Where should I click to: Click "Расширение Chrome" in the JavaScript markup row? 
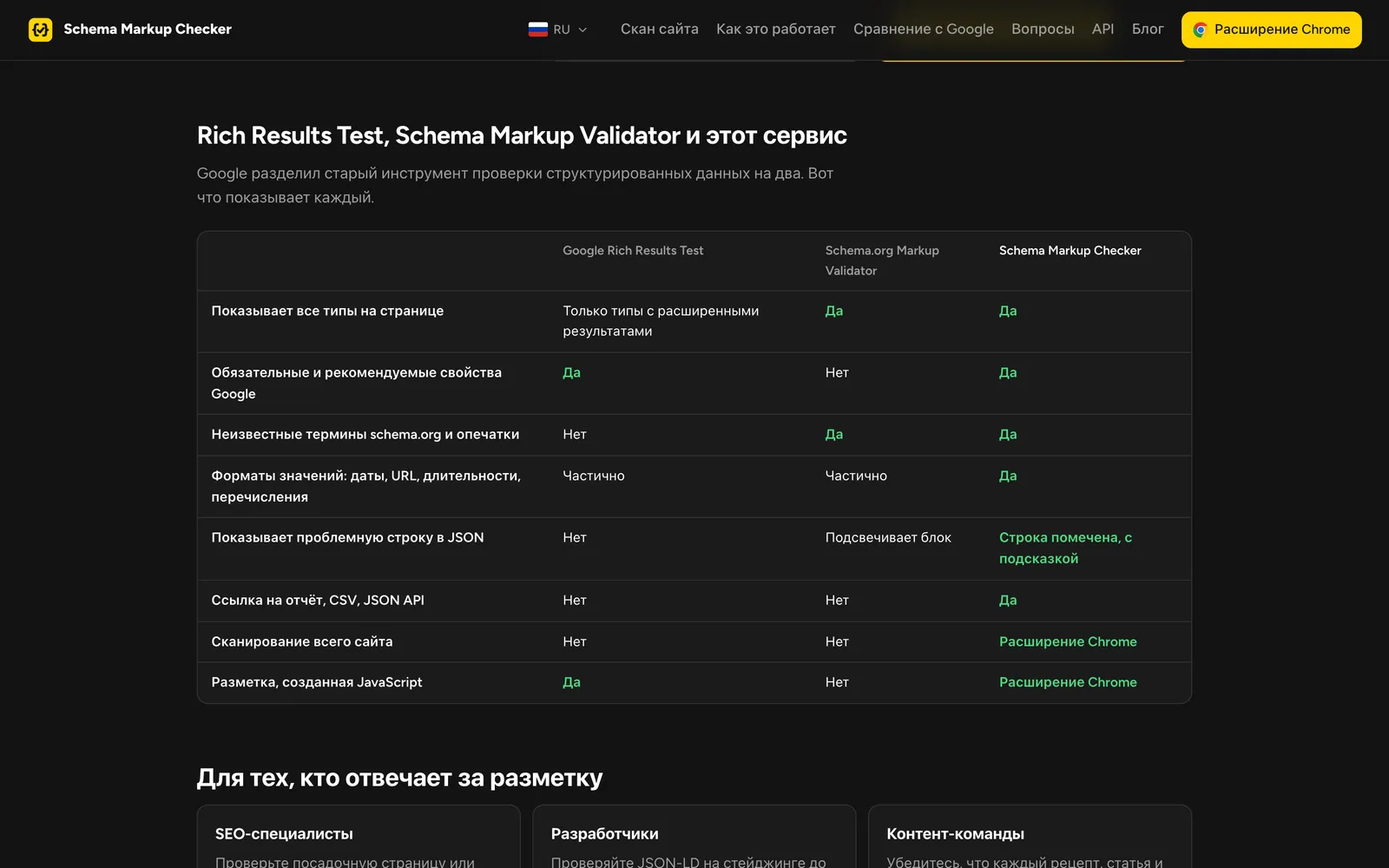point(1068,682)
